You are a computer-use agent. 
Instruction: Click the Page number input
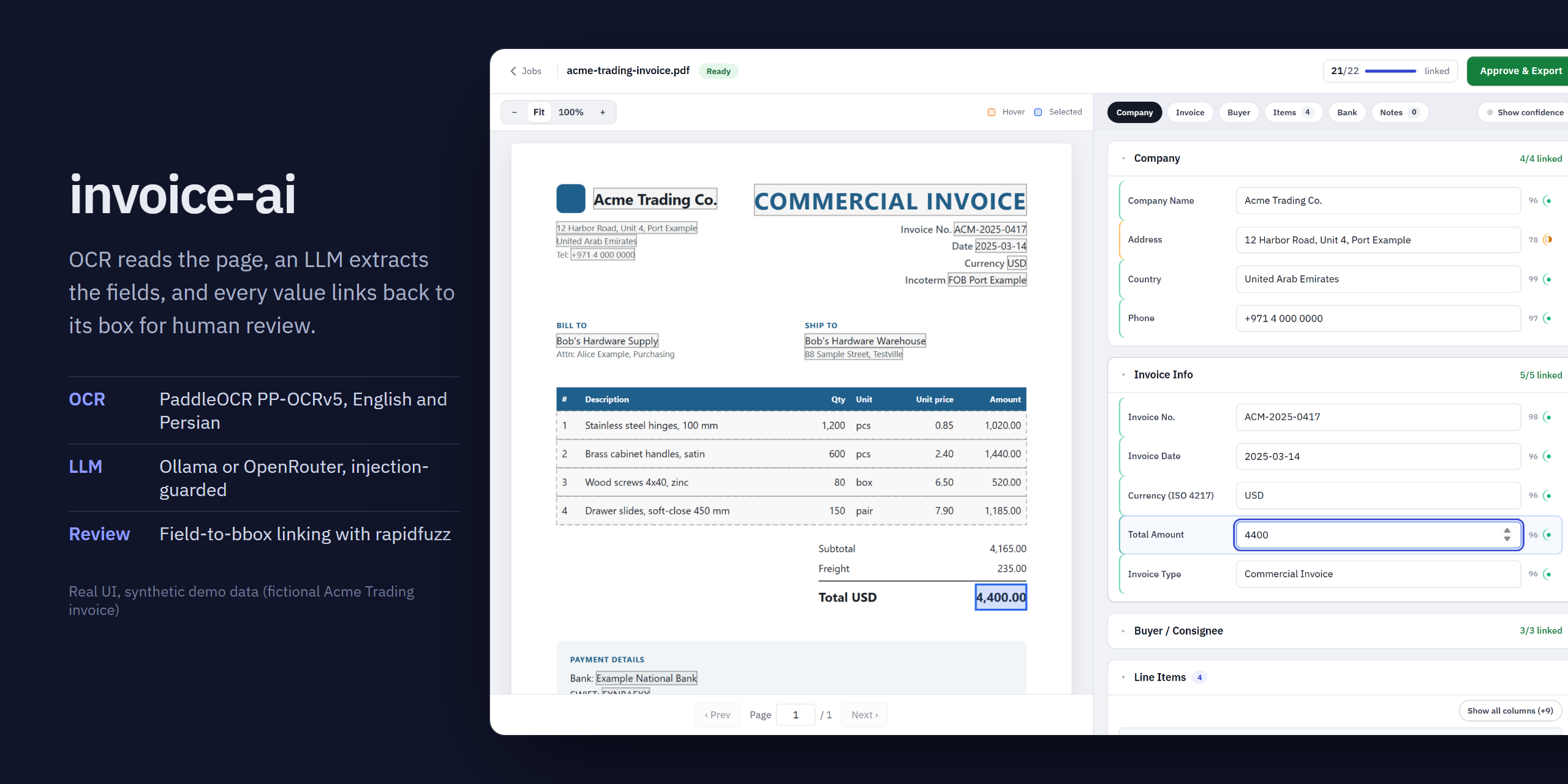pos(795,715)
